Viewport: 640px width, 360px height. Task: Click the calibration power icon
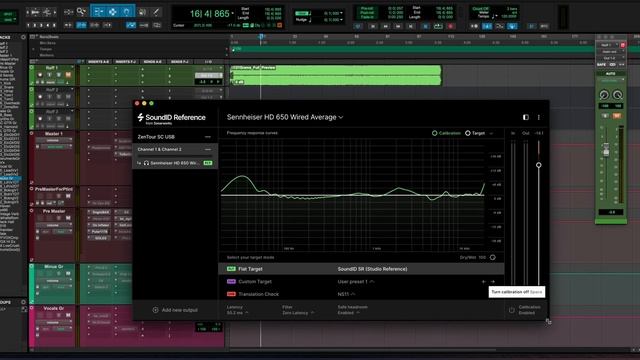511,310
